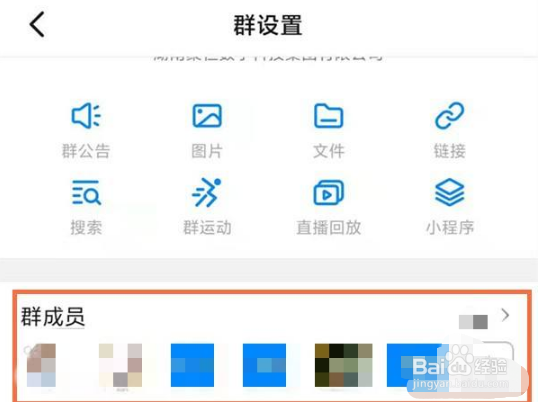
Task: Tap the 小程序 label
Action: 449,227
